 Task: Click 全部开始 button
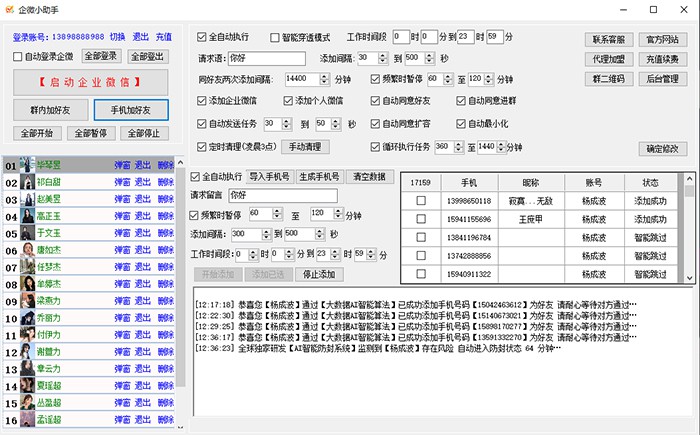[x=37, y=133]
